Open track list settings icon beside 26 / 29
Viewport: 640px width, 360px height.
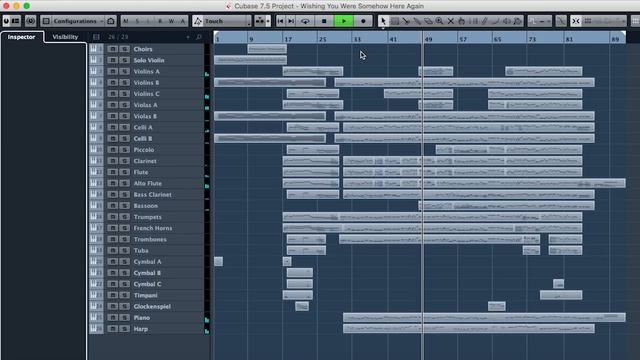pos(96,37)
